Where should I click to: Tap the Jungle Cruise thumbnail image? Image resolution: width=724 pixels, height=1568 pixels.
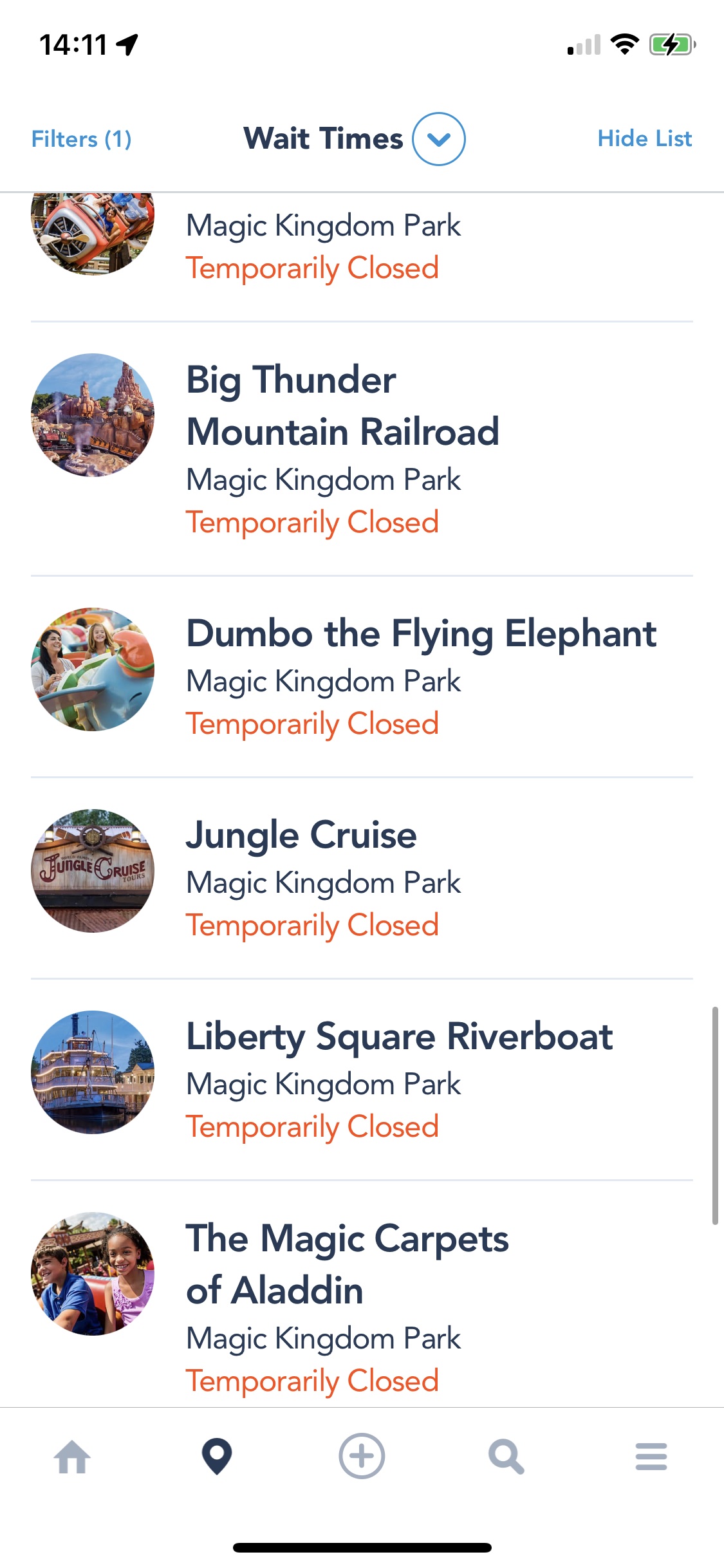pyautogui.click(x=93, y=870)
